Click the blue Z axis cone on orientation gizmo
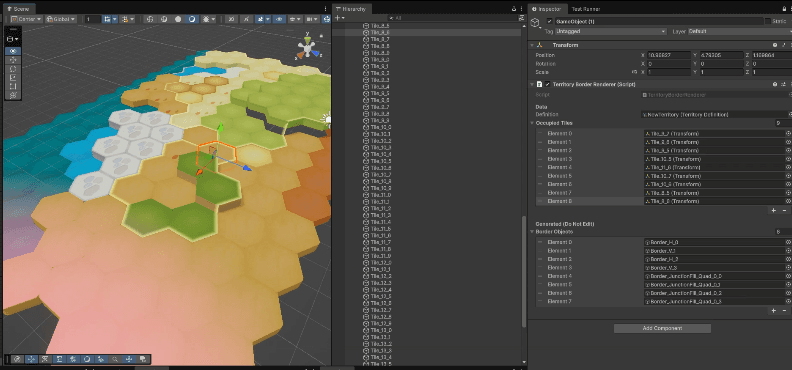The height and width of the screenshot is (370, 792). click(x=315, y=52)
